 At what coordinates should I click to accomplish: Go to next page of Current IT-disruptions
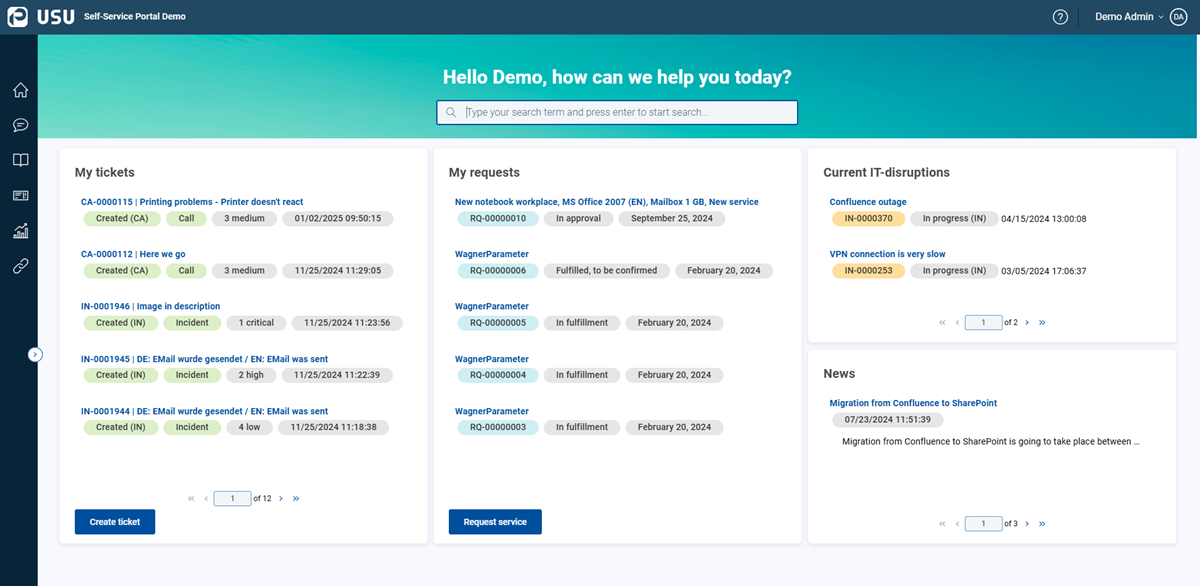coord(1027,322)
